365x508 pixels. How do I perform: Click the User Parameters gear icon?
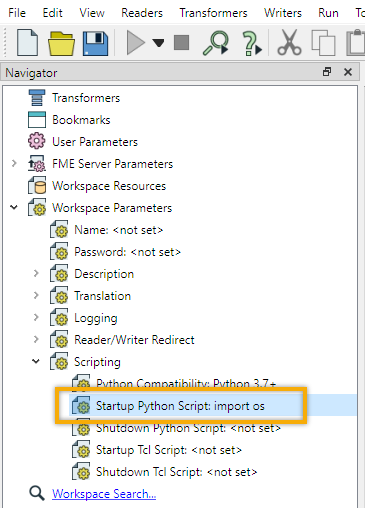pos(37,141)
